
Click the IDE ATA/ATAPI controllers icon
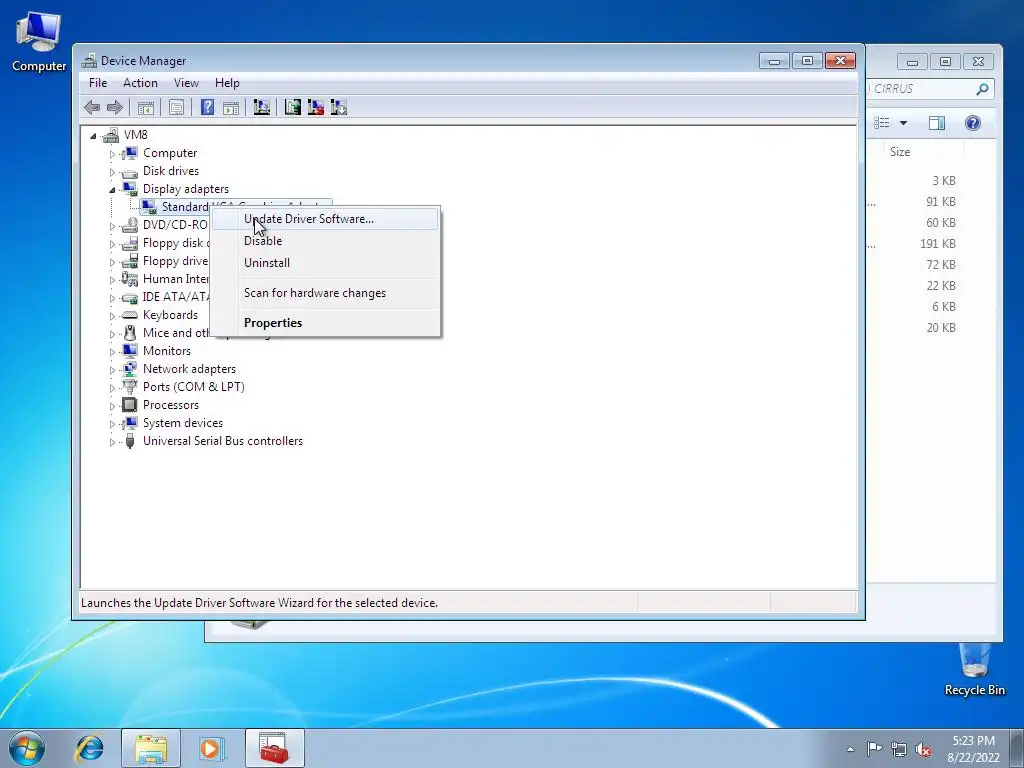[x=130, y=297]
